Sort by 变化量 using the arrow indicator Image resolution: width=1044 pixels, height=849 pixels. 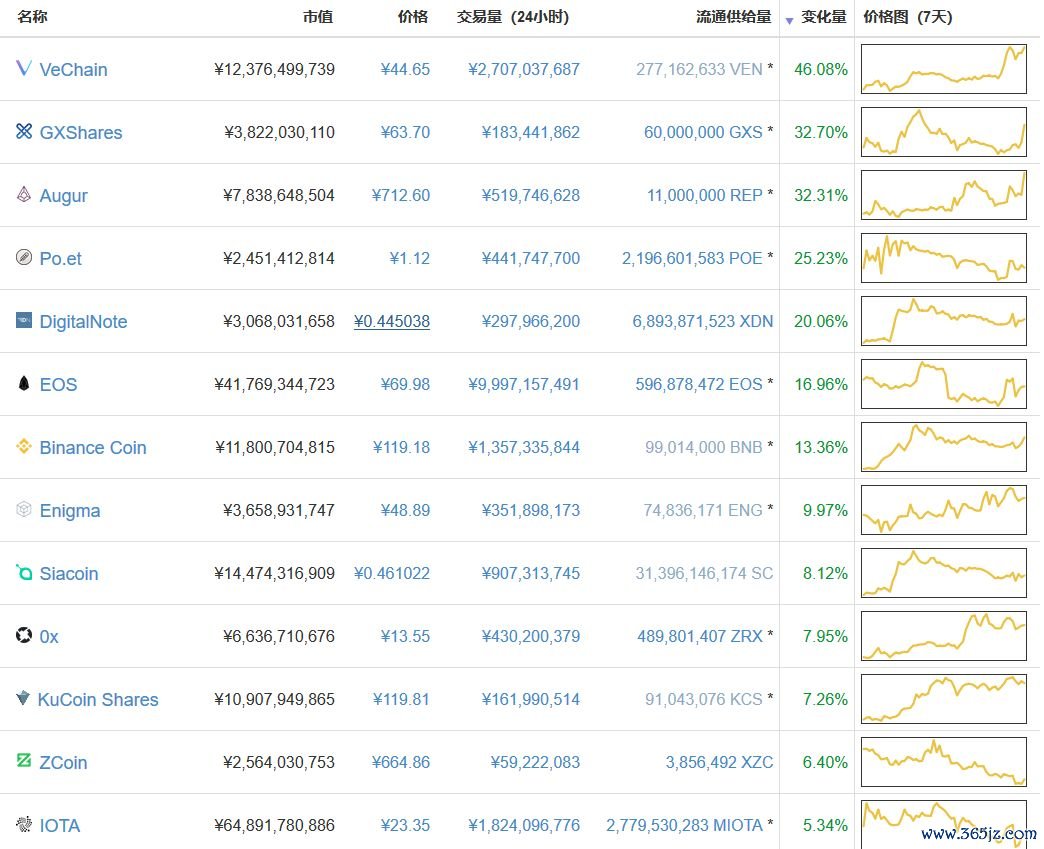pyautogui.click(x=789, y=21)
